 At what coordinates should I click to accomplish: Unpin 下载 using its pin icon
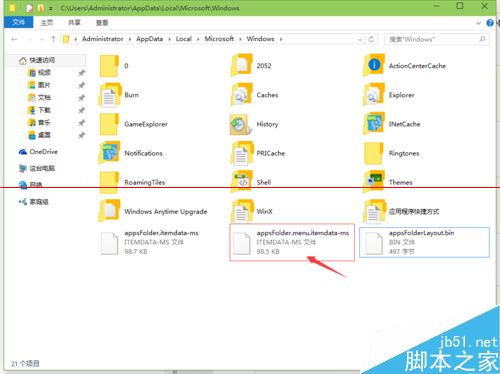point(81,110)
